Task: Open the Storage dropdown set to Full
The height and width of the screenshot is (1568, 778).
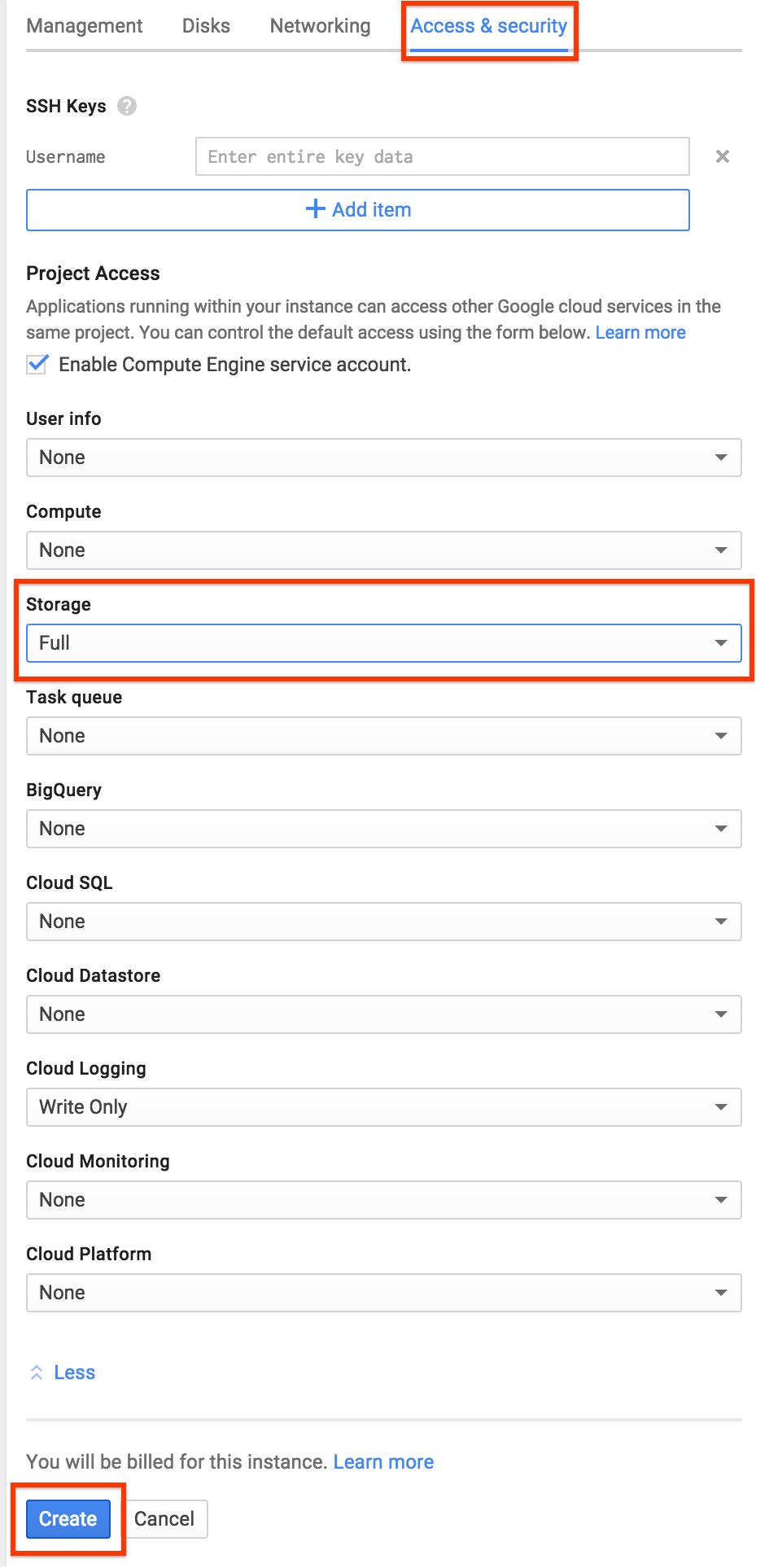Action: point(384,643)
